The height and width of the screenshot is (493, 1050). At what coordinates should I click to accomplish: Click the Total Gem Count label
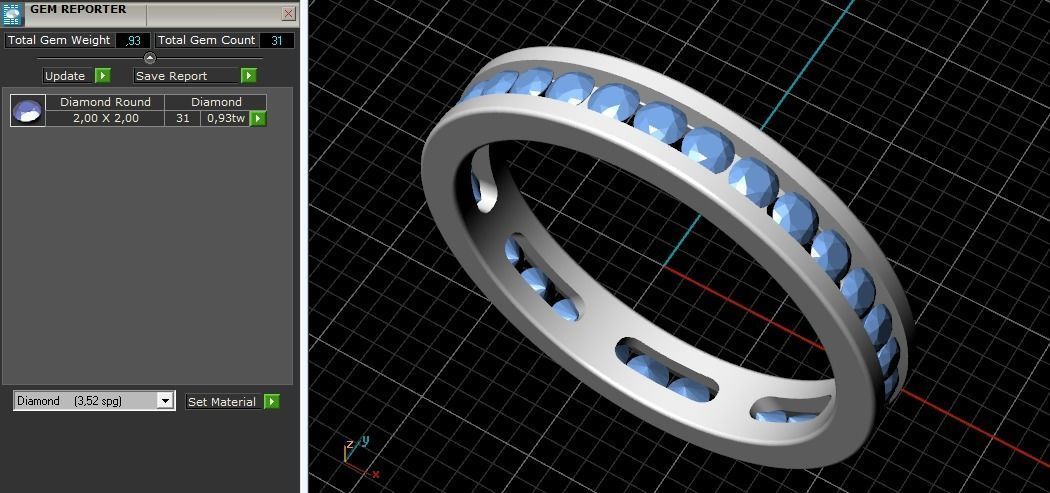206,40
